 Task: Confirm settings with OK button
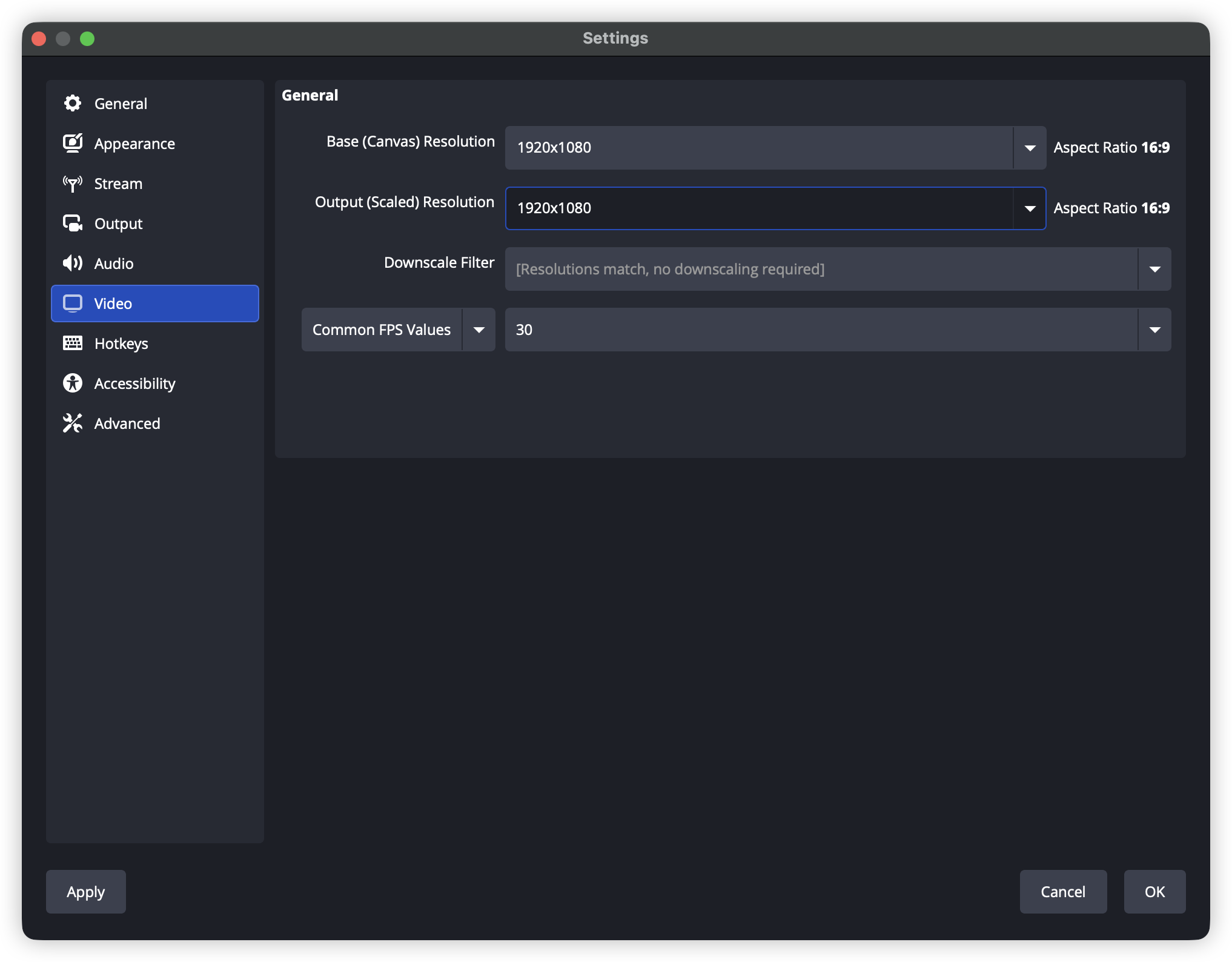1154,892
